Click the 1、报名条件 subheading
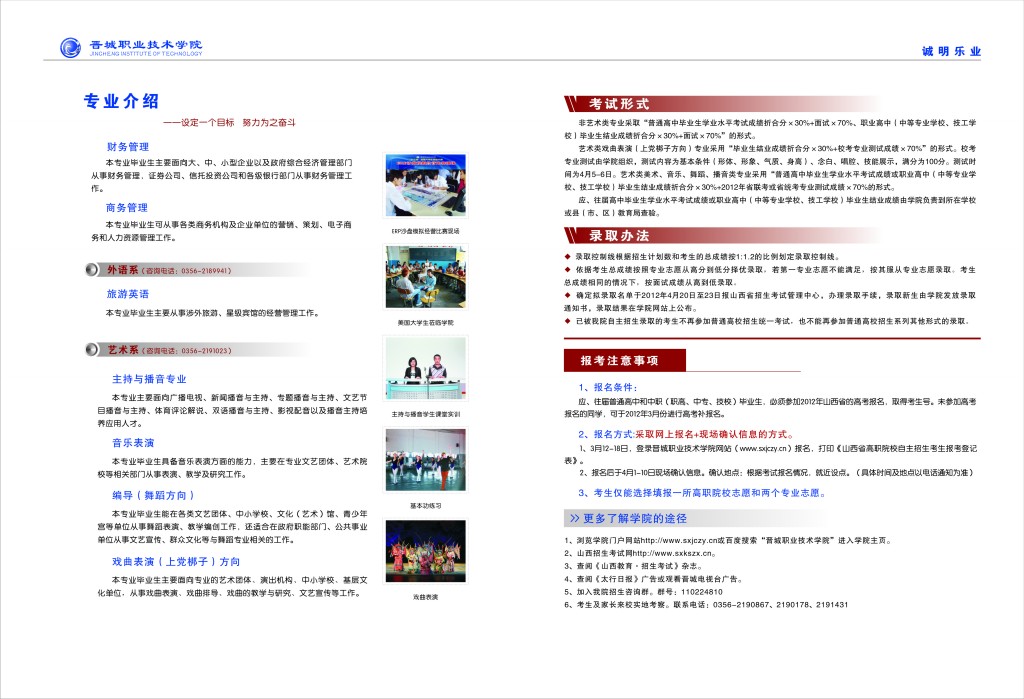This screenshot has width=1024, height=699. [608, 387]
